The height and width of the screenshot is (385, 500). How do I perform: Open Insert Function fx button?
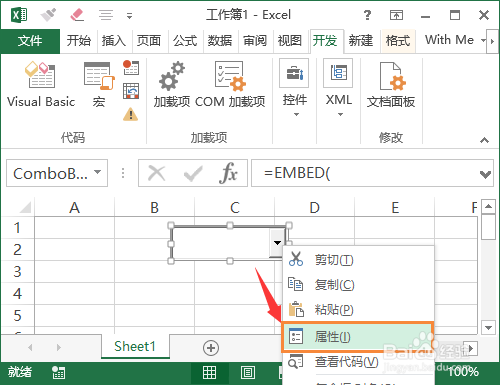(228, 173)
